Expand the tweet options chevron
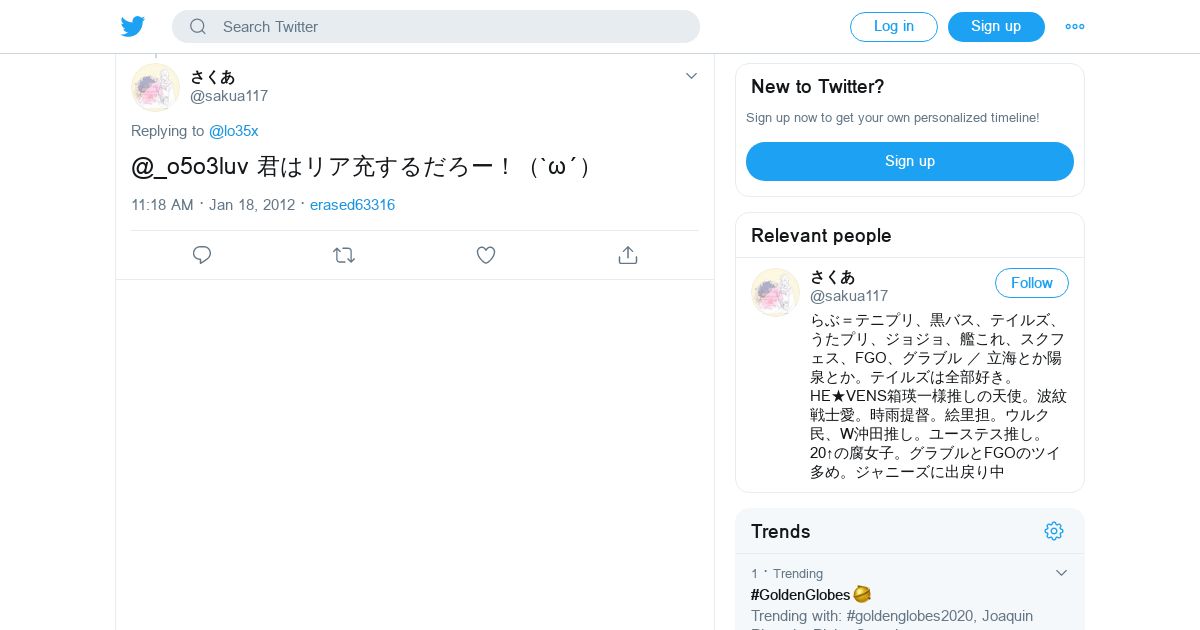Viewport: 1200px width, 630px height. [x=691, y=76]
